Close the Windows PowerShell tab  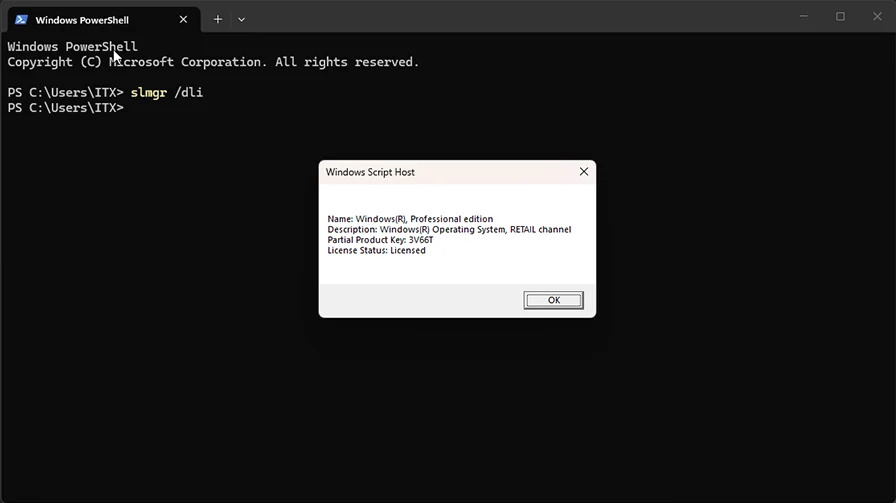(183, 19)
